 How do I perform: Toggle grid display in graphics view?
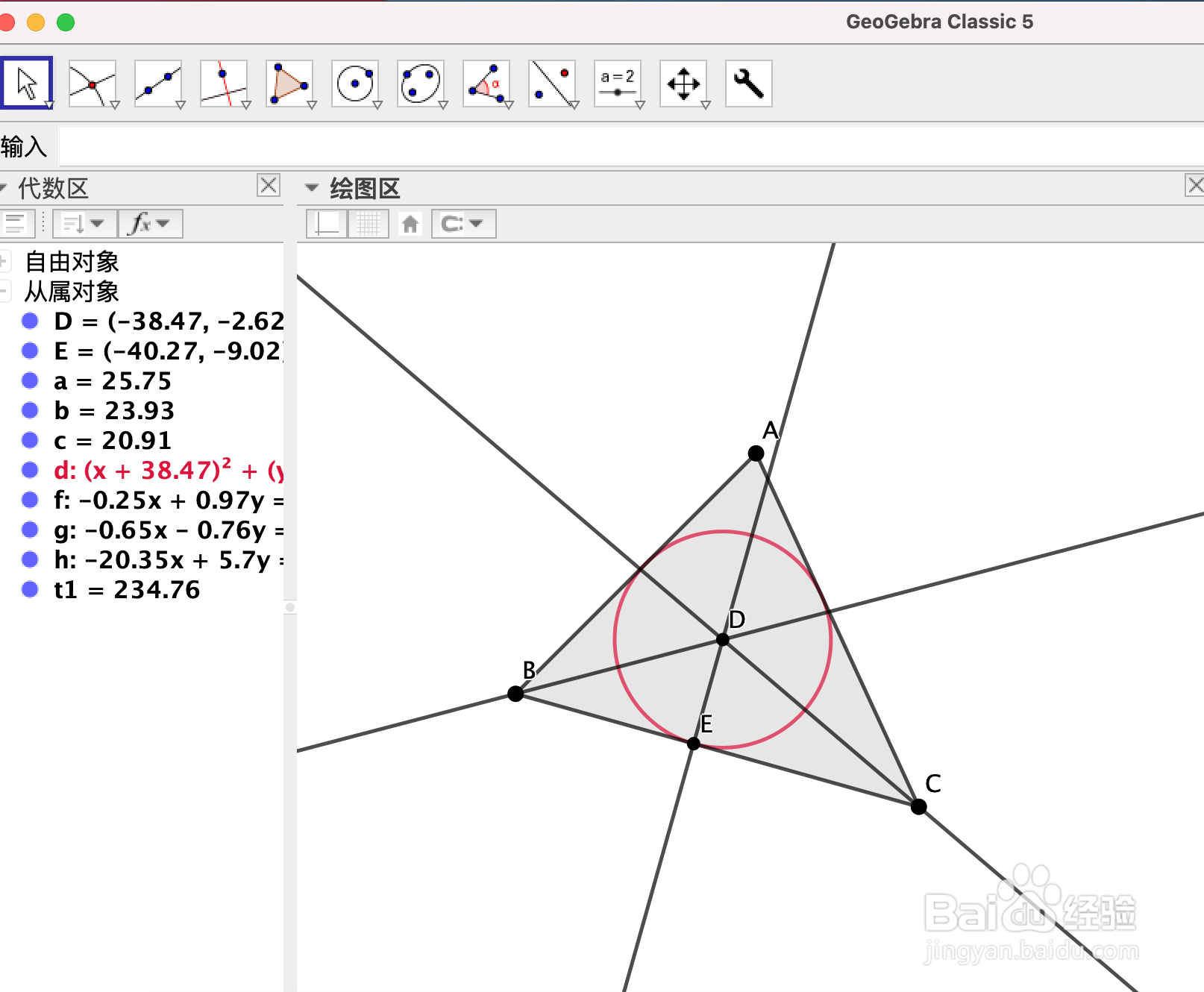(x=369, y=224)
